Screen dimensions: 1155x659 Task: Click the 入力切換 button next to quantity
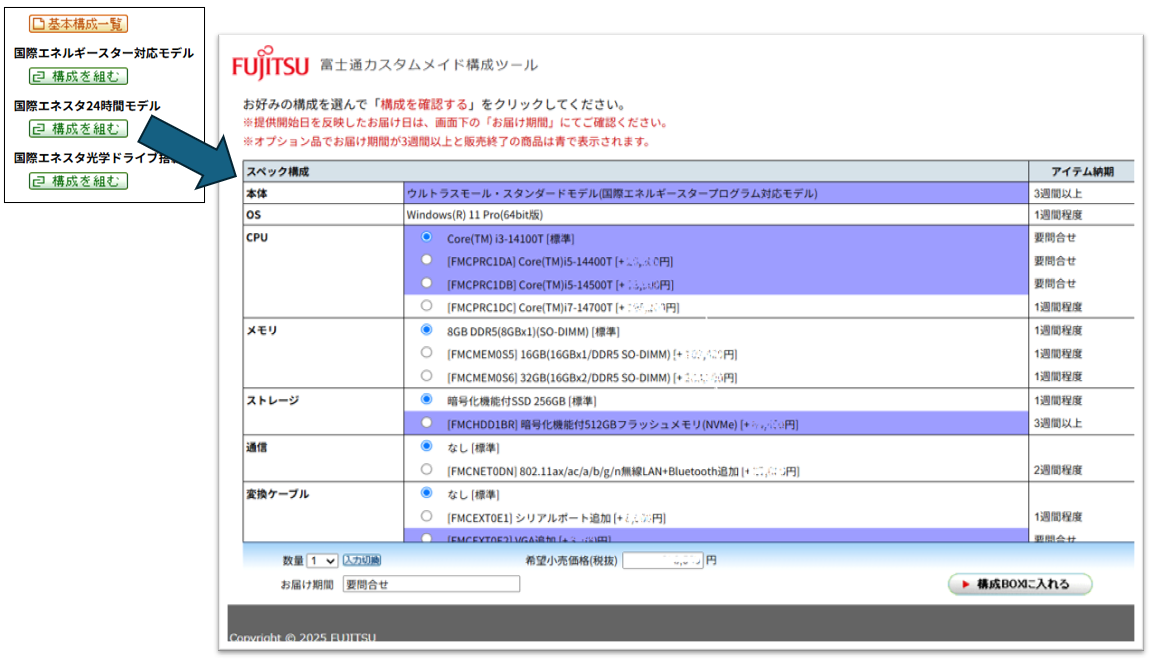coord(361,560)
